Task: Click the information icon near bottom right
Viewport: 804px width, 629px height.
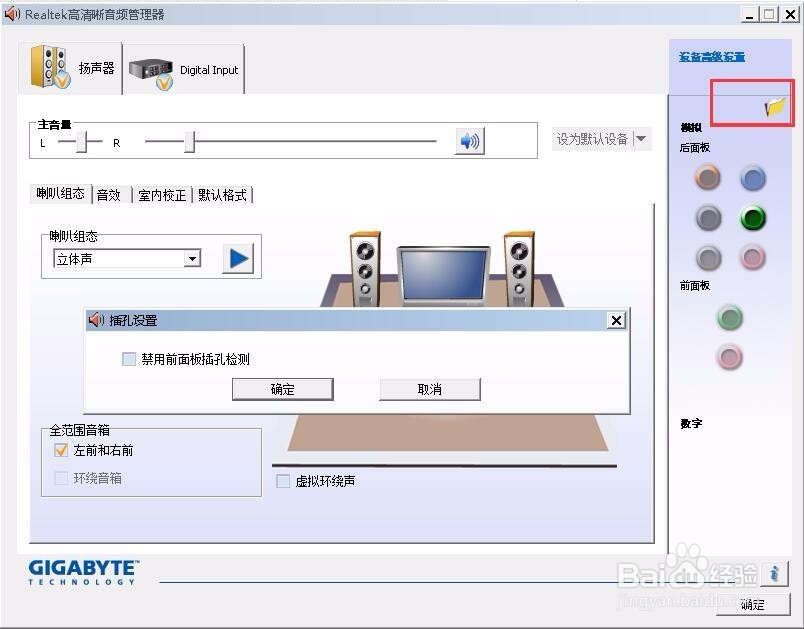Action: pos(777,573)
